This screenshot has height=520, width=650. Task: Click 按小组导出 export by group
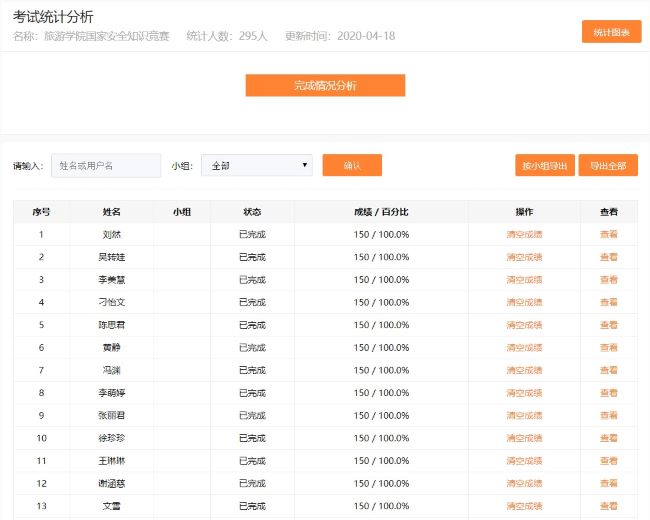tap(545, 166)
